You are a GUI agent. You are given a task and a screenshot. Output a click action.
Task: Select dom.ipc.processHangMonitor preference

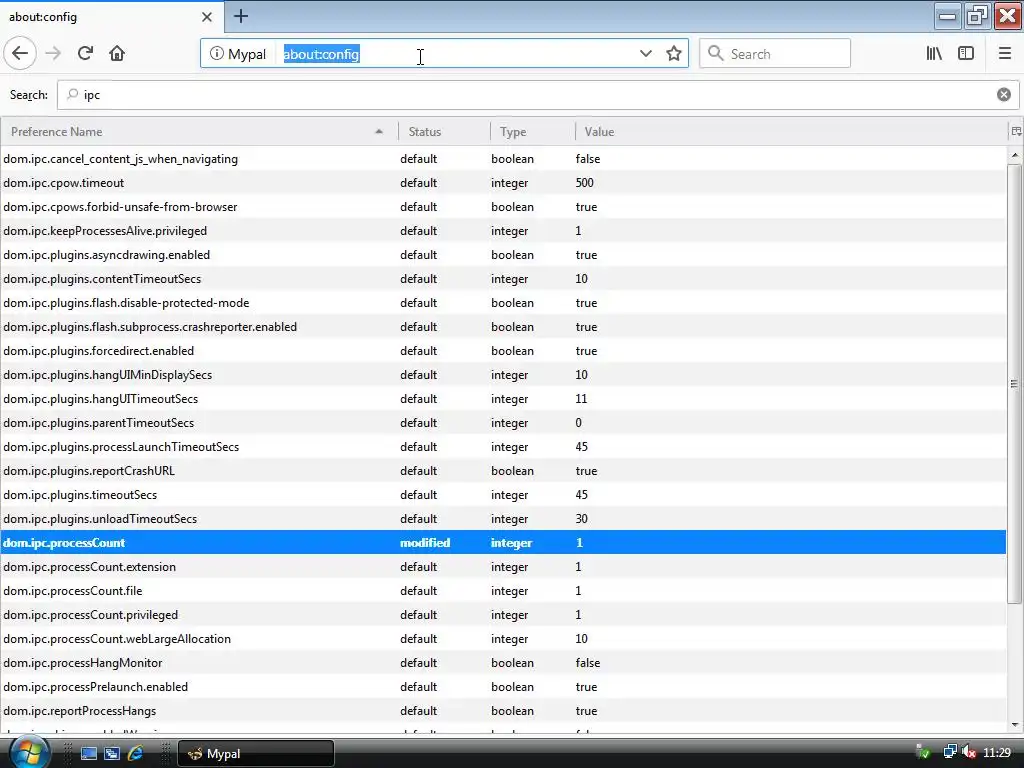[x=503, y=663]
